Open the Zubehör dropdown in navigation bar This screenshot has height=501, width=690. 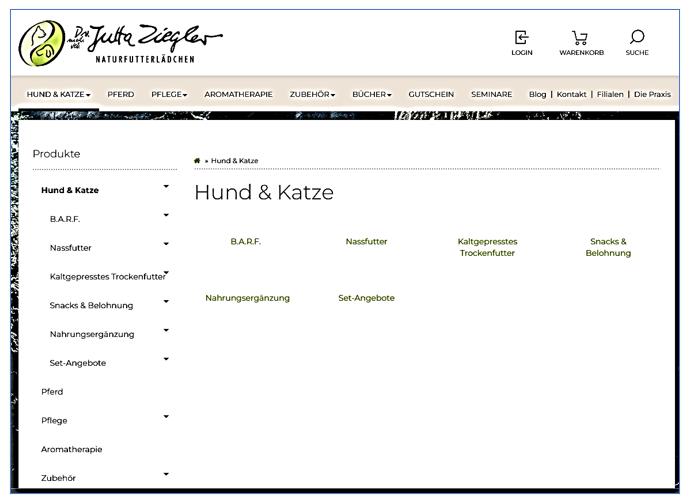point(313,94)
